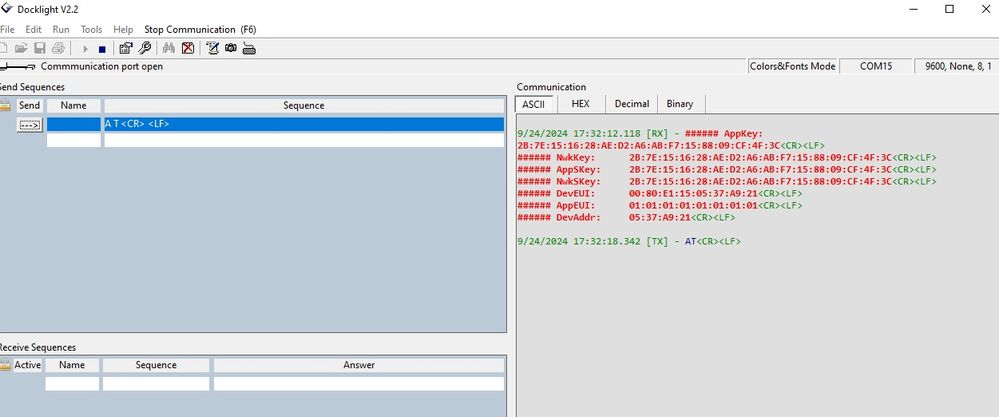Click the Save Project floppy disk icon
The image size is (999, 417).
pyautogui.click(x=40, y=48)
